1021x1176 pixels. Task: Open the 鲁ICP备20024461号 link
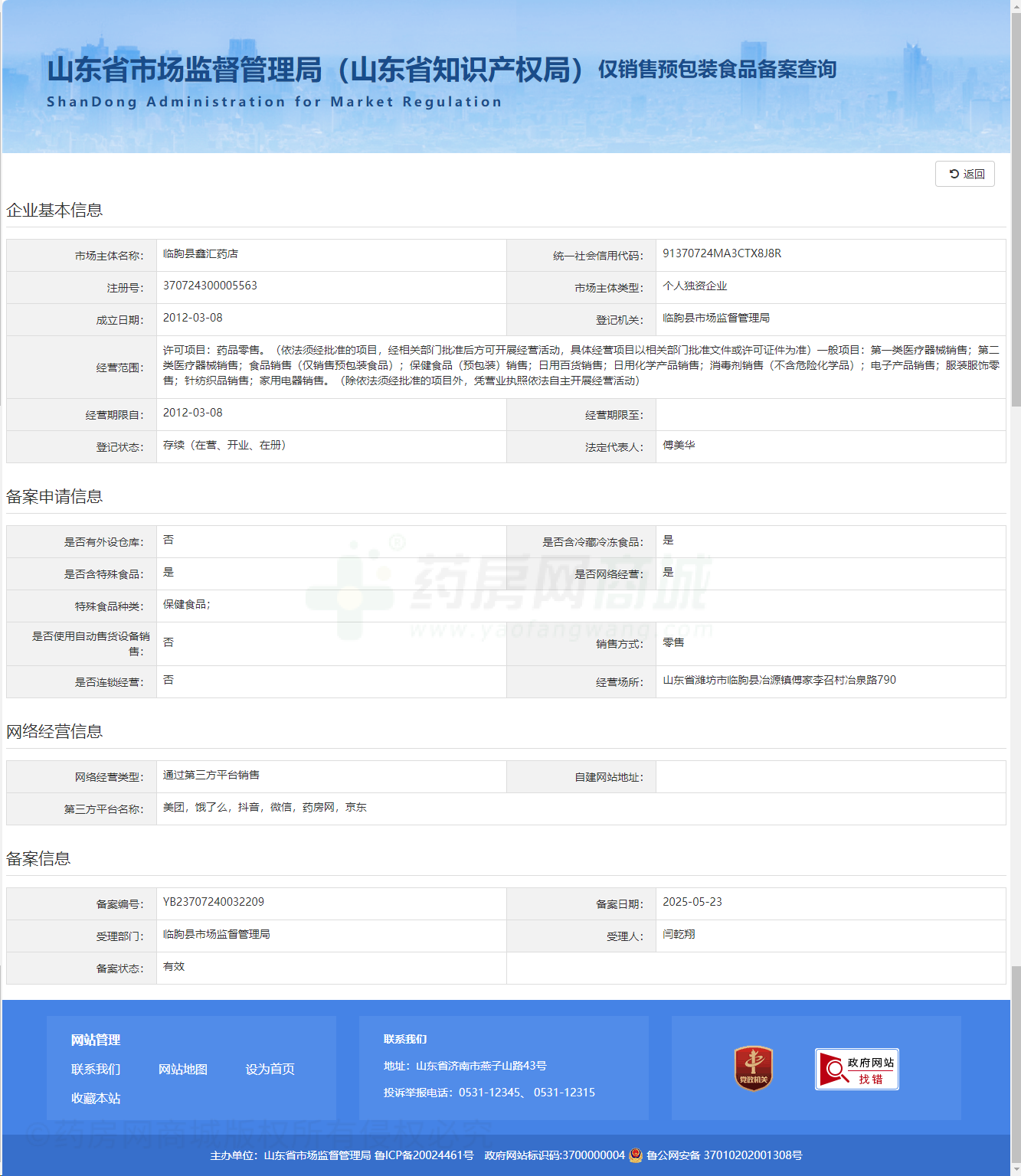click(424, 1155)
